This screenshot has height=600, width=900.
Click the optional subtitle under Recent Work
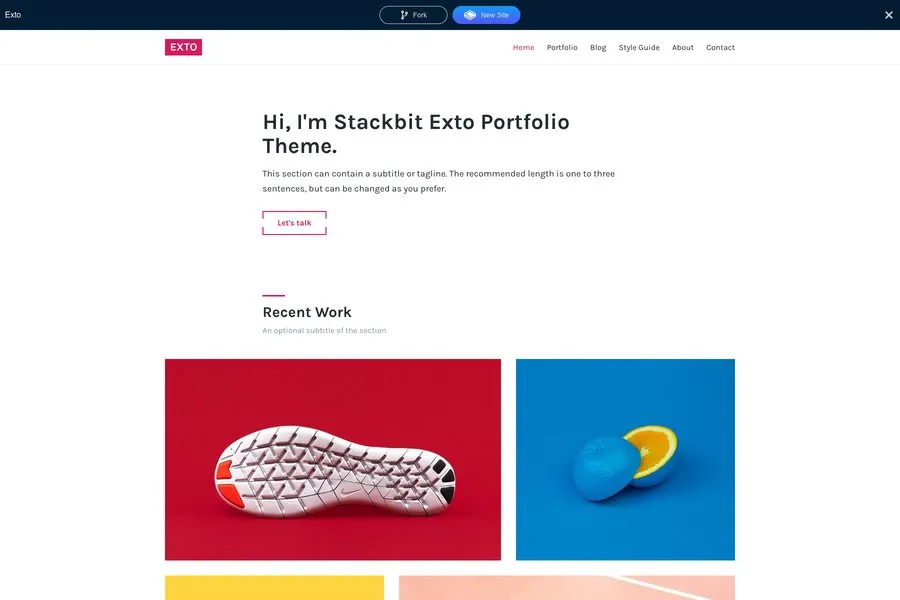tap(324, 331)
